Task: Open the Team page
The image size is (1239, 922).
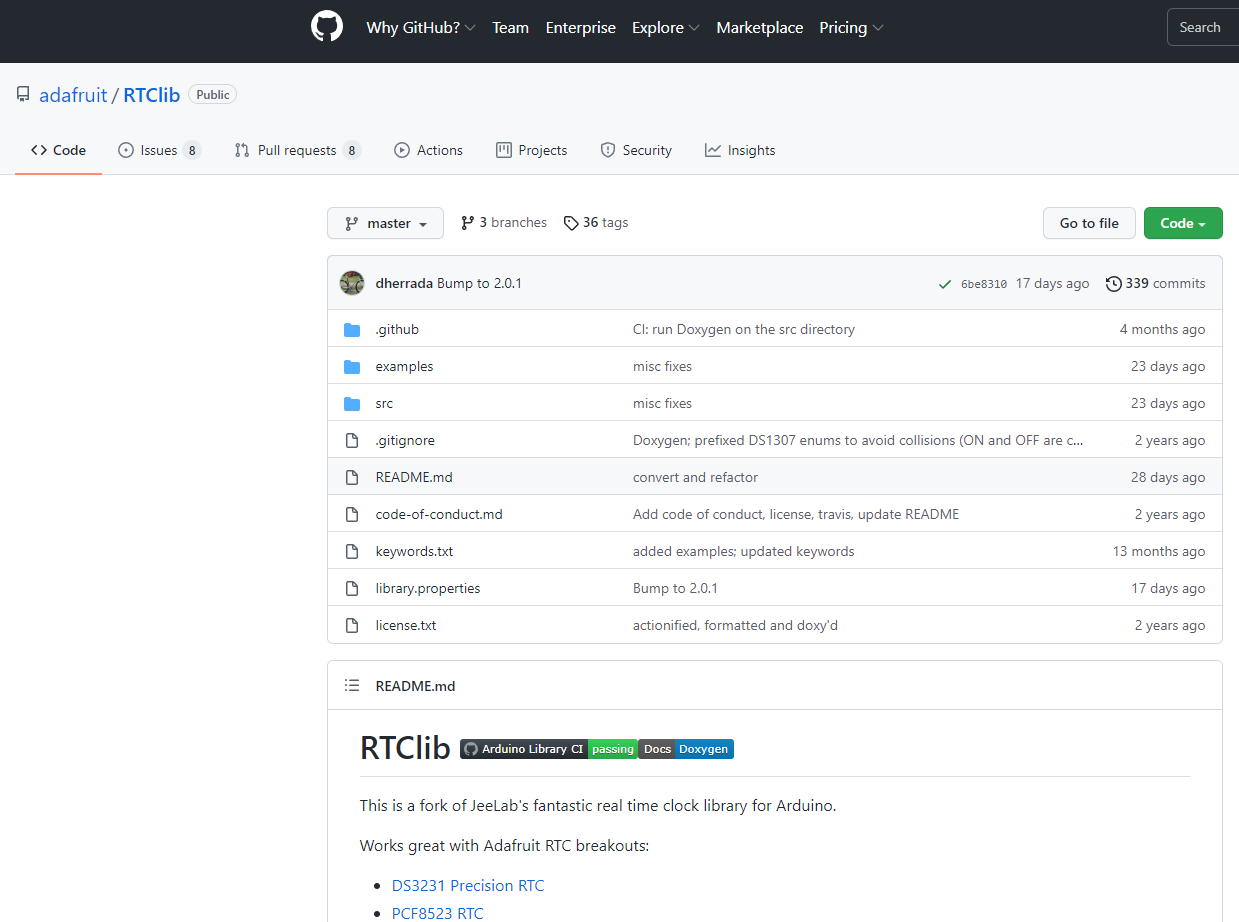Action: (x=510, y=28)
